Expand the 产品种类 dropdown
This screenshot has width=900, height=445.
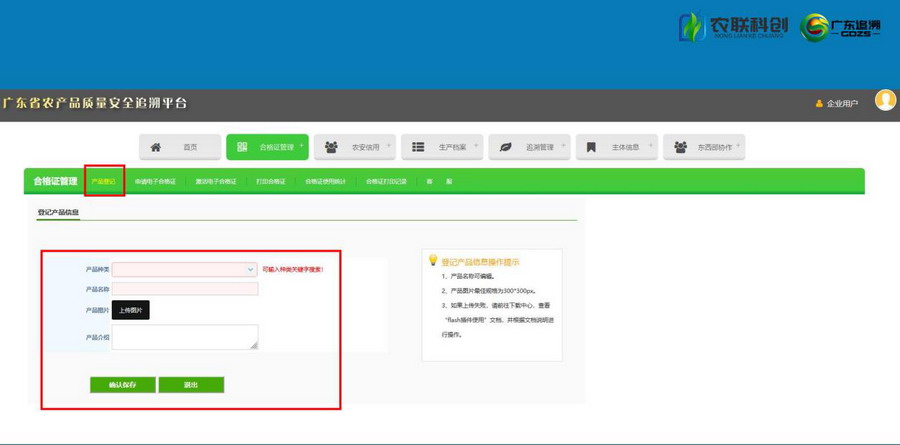(250, 269)
